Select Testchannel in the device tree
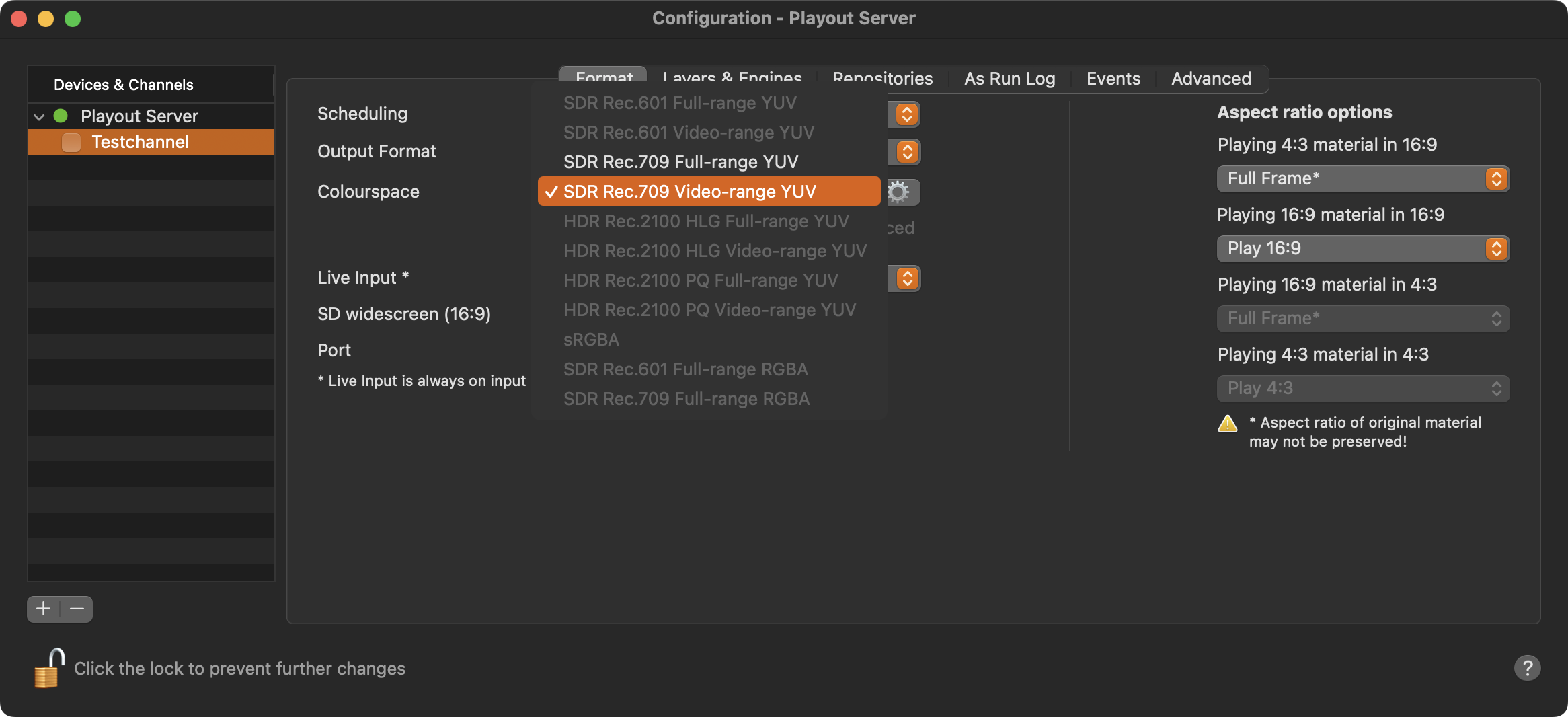 click(151, 142)
